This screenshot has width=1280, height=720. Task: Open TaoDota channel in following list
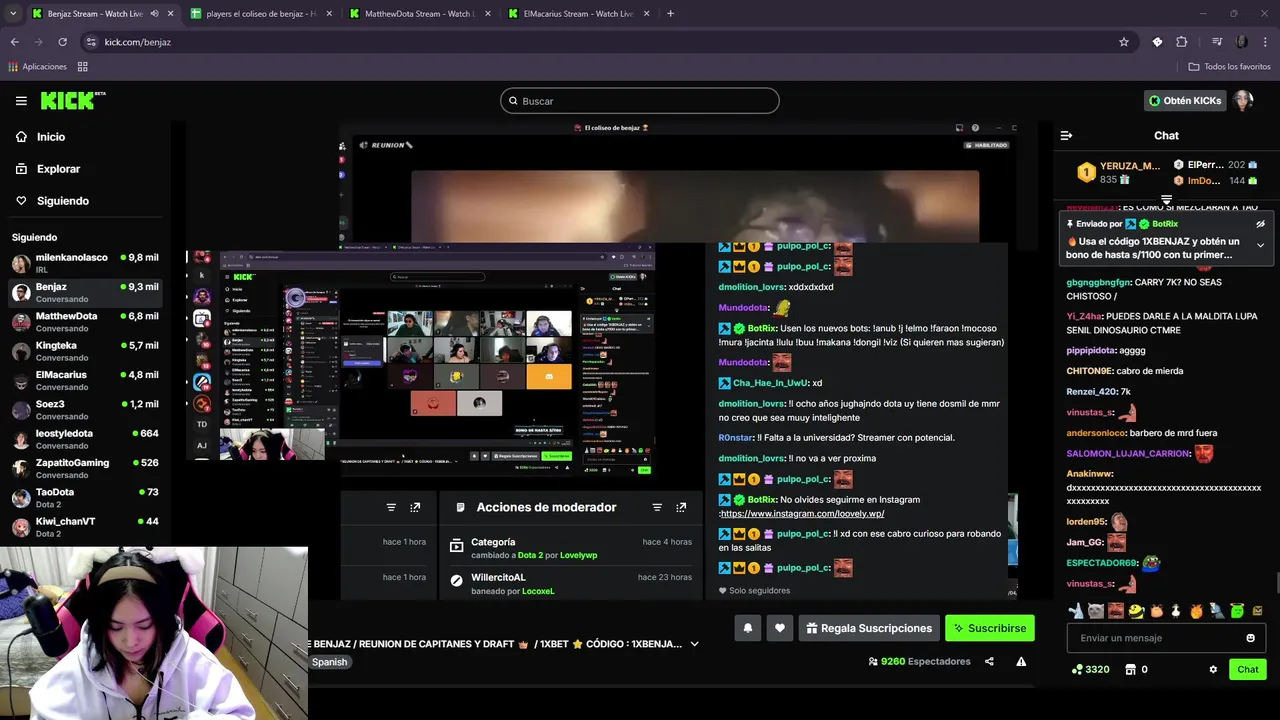point(85,498)
